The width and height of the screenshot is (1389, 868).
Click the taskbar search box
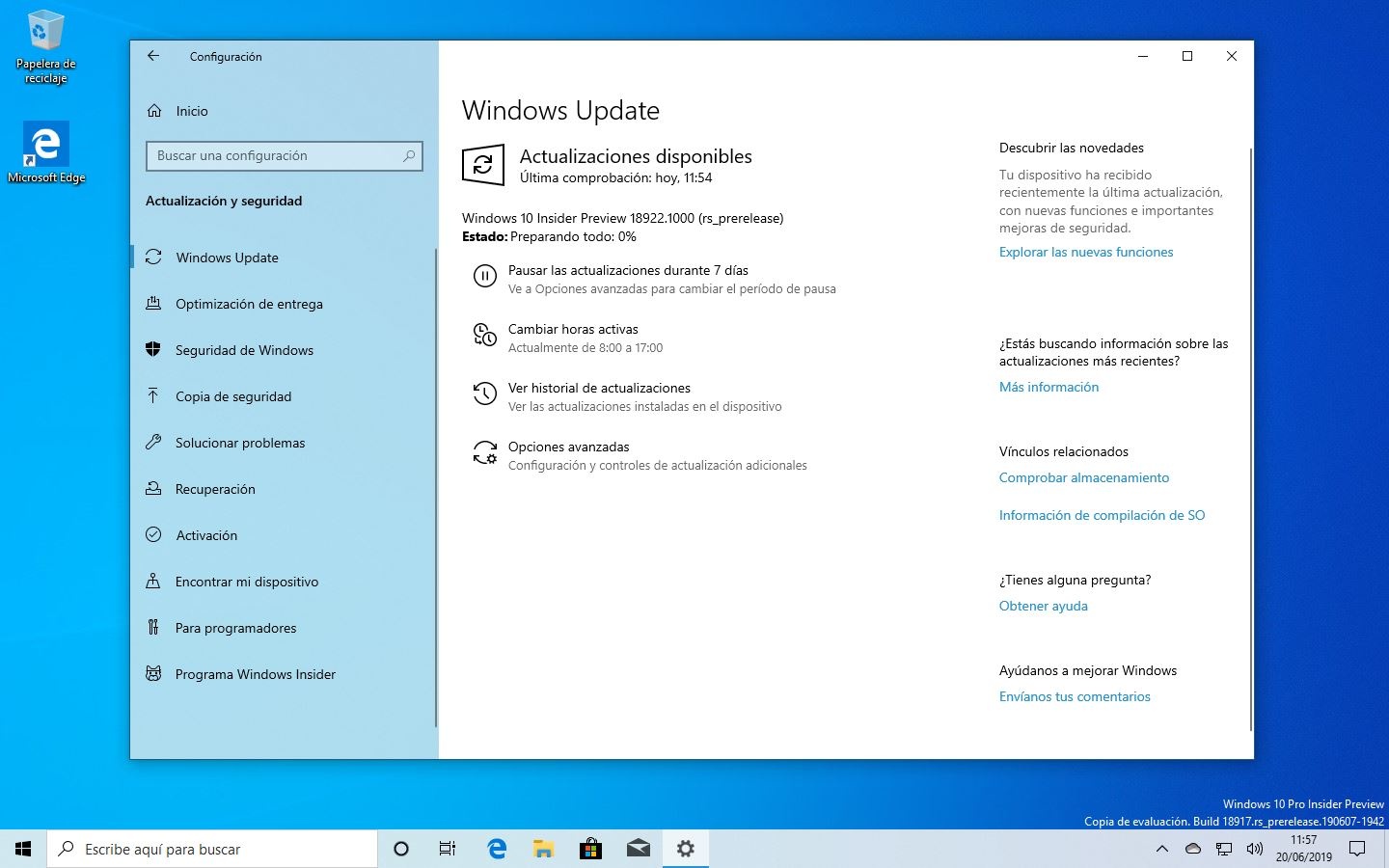point(212,849)
